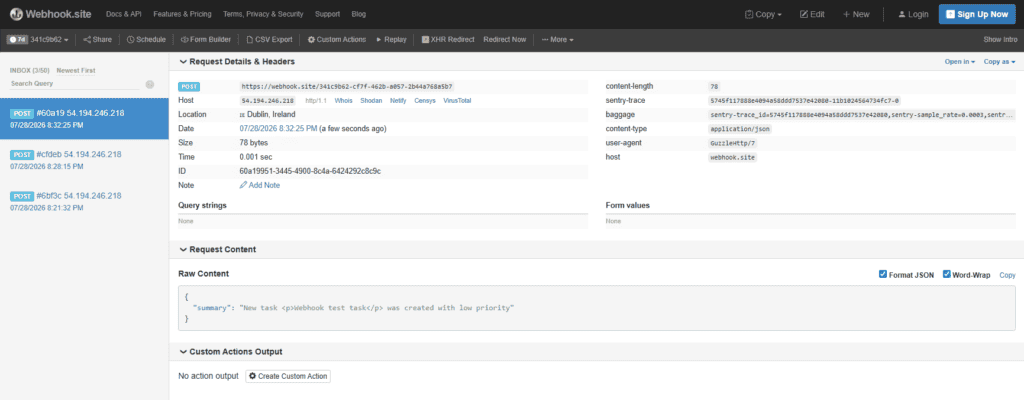Toggle the Format JSON checkbox

(883, 275)
